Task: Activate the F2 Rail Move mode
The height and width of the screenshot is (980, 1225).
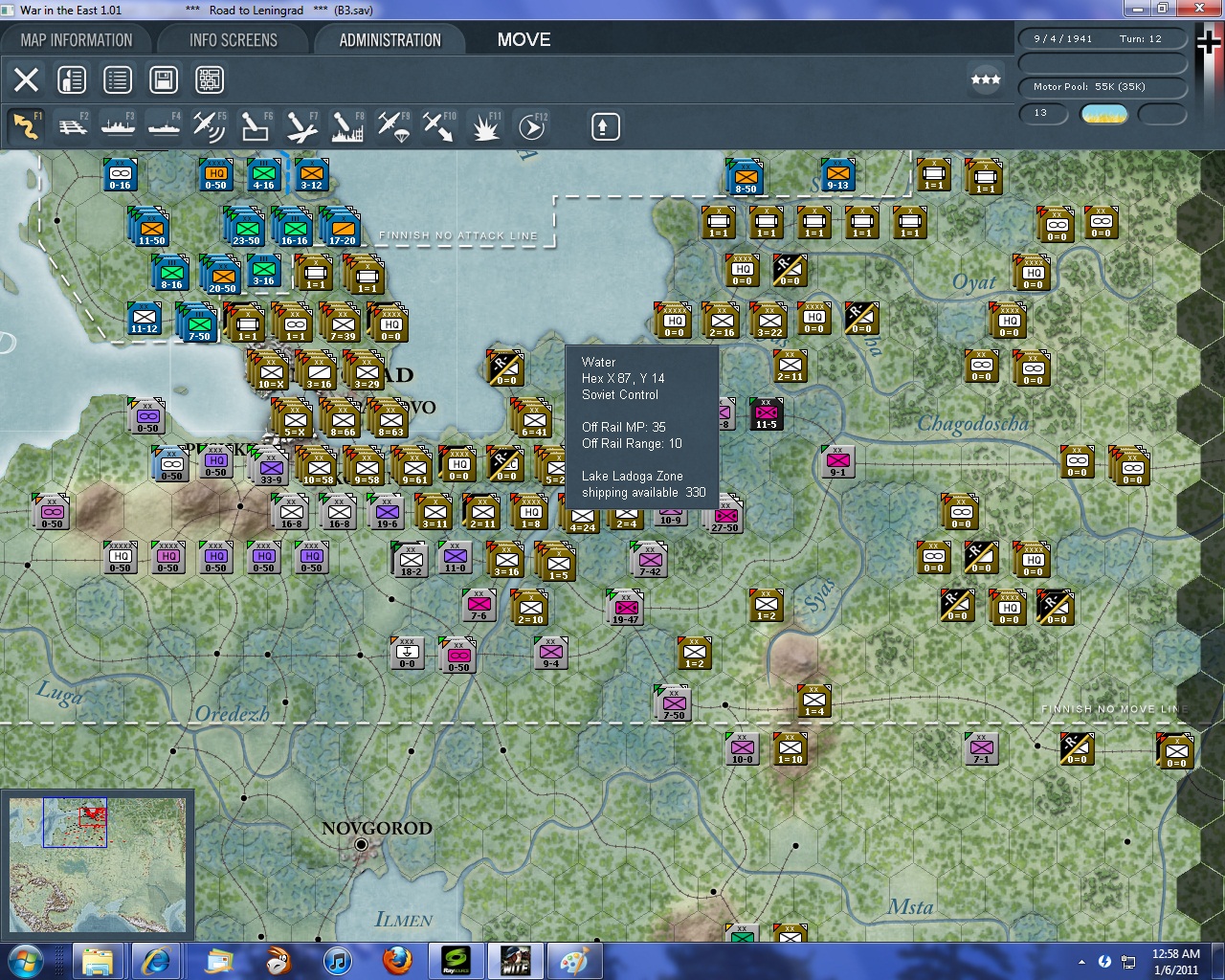Action: click(x=73, y=126)
